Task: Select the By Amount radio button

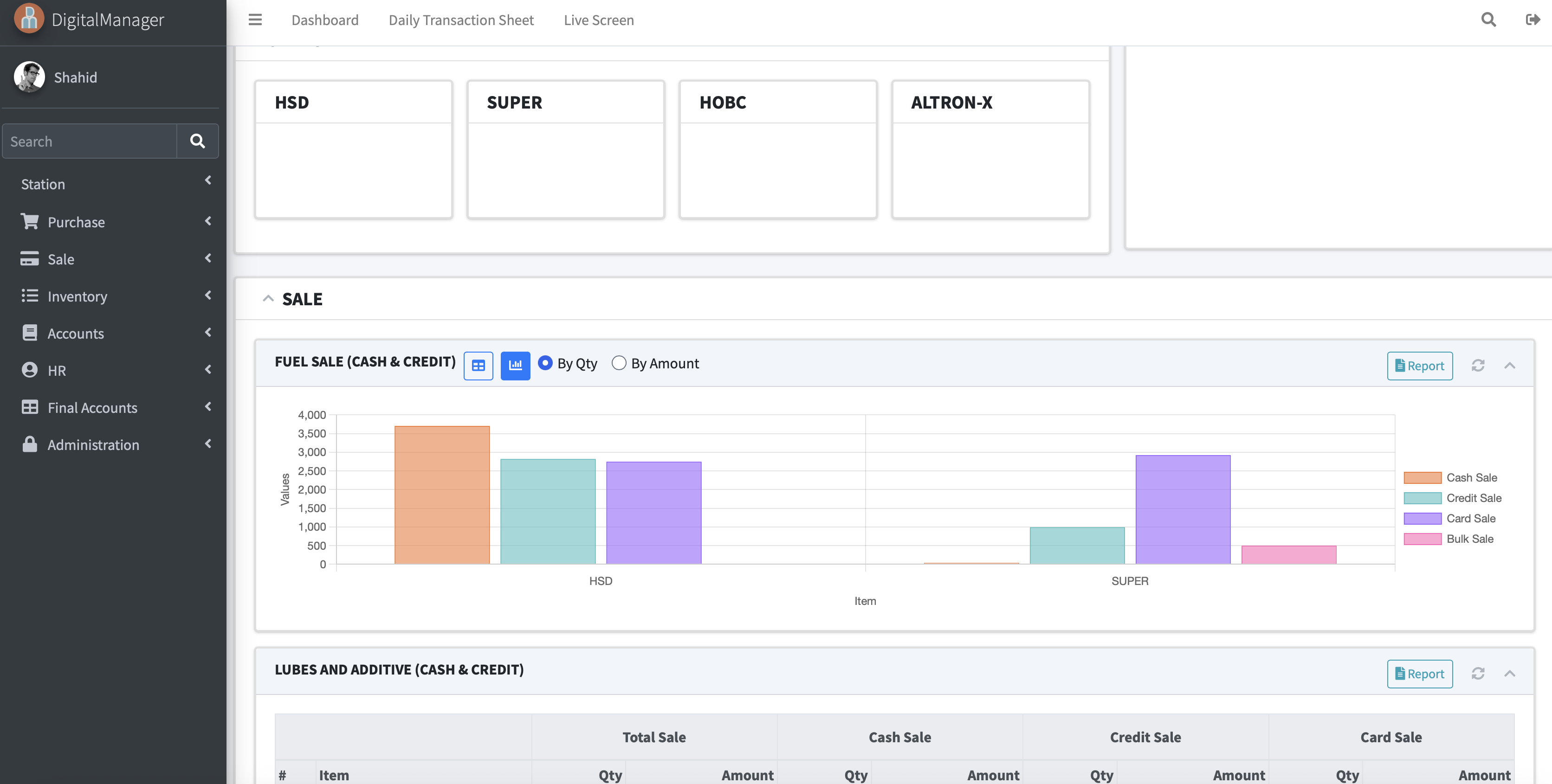Action: [x=619, y=363]
